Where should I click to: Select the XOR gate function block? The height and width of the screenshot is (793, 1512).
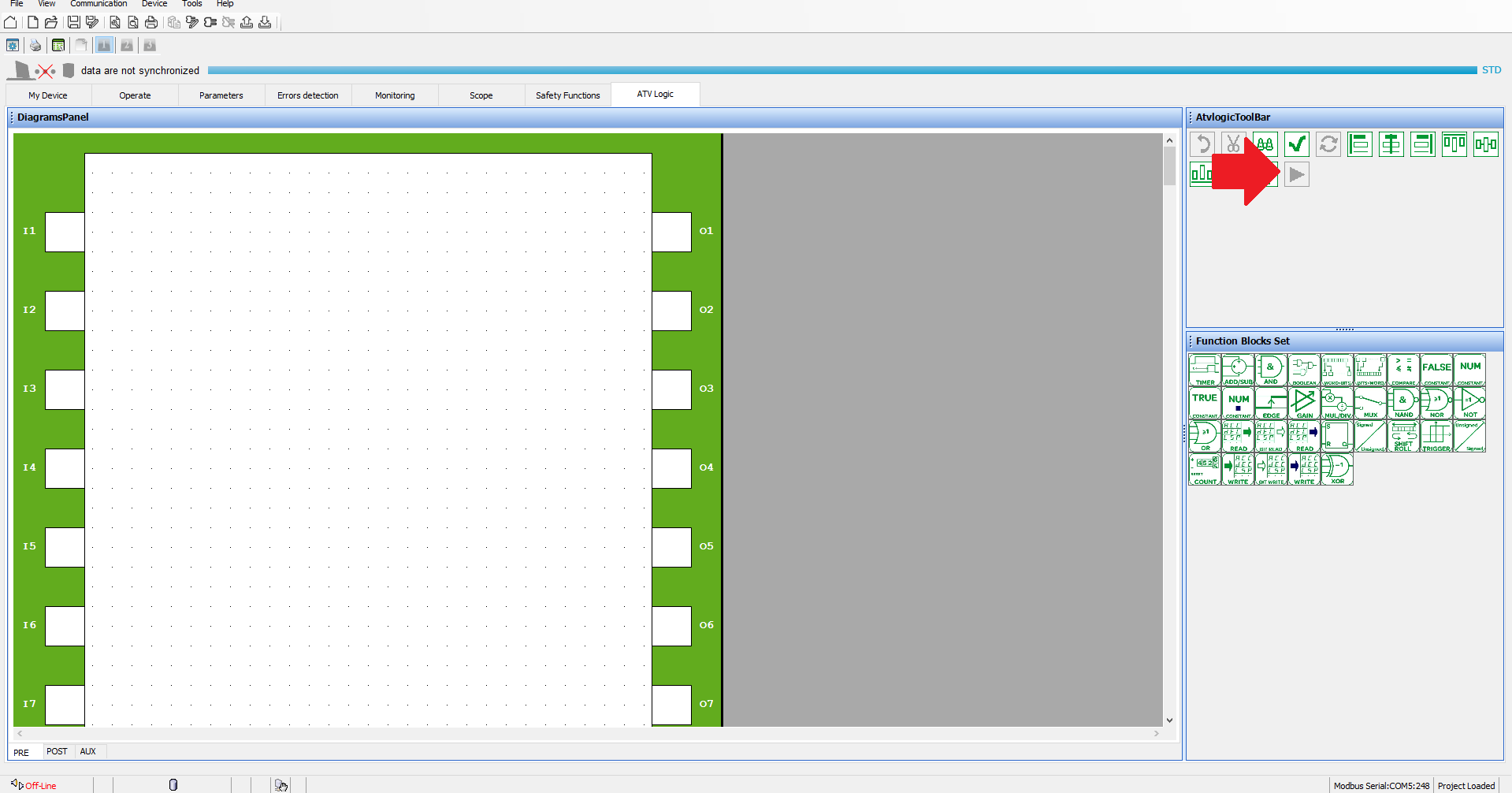pyautogui.click(x=1337, y=469)
